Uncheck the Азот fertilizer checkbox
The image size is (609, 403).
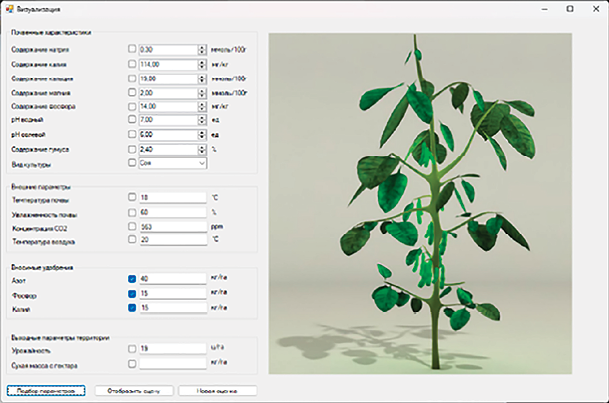tap(132, 279)
